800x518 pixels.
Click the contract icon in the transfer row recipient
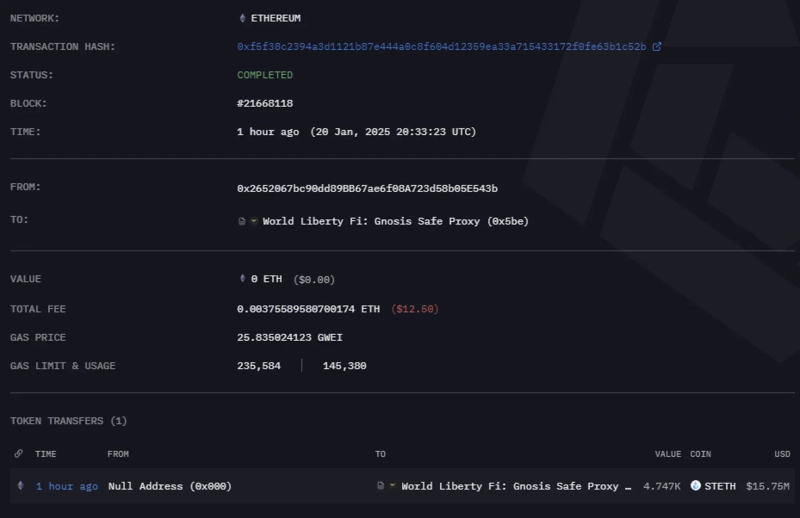click(381, 486)
